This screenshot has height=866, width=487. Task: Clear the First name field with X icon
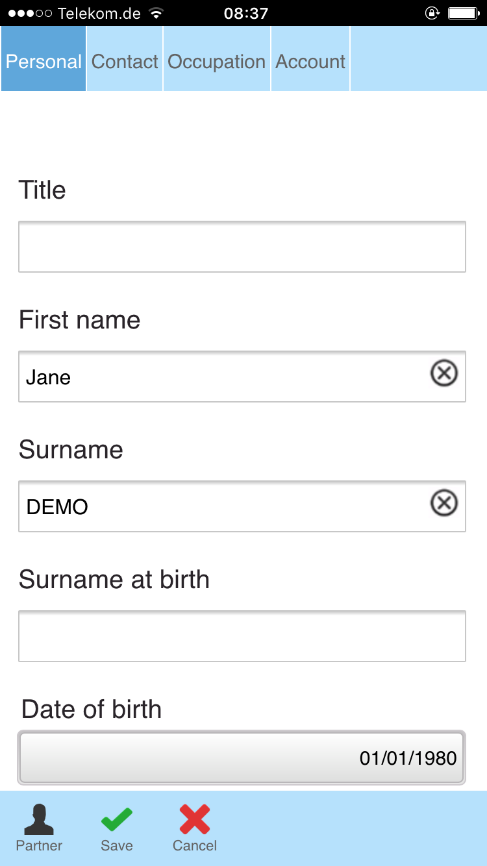coord(444,374)
